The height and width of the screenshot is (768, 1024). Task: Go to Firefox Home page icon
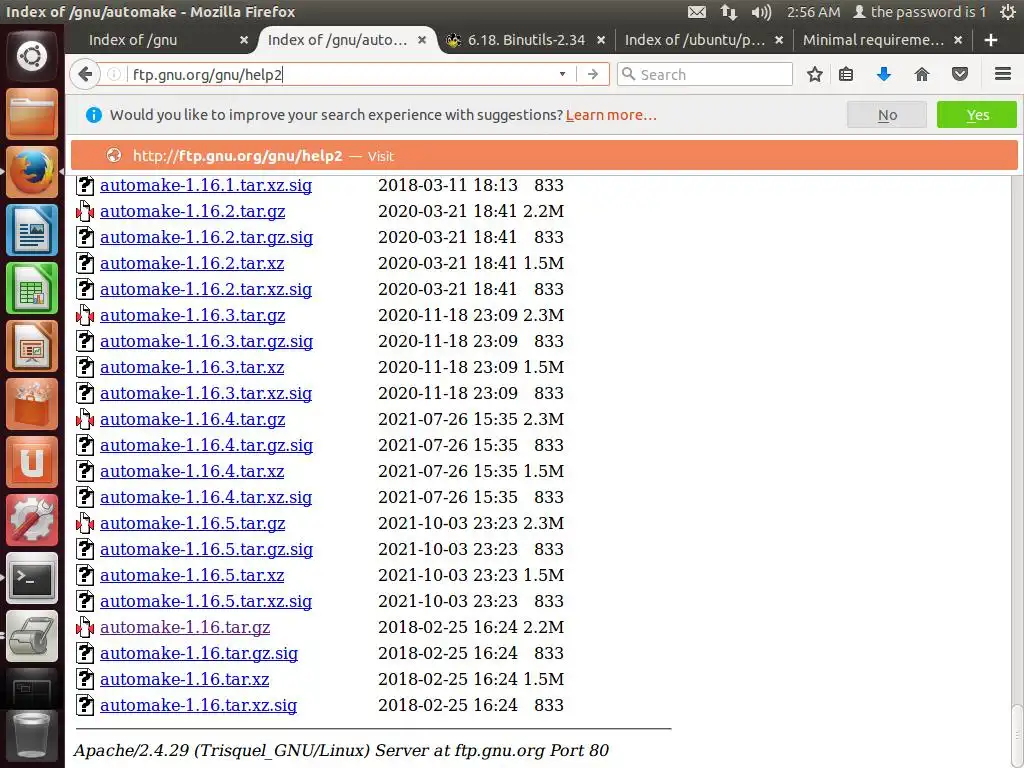921,74
